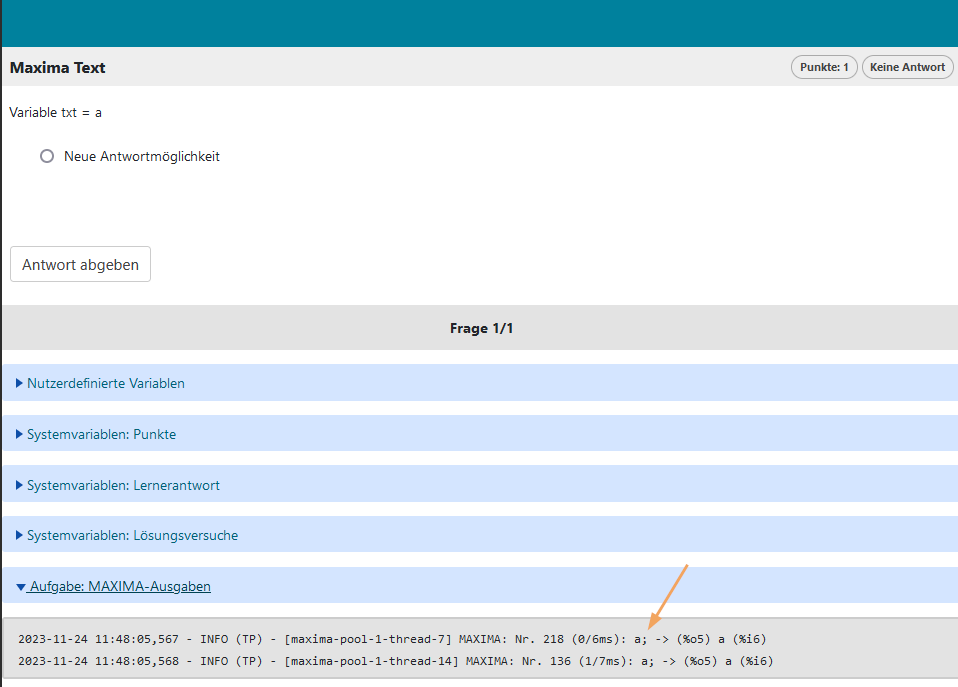Click the maxima-pool-1-thread-7 log line
This screenshot has width=958, height=687.
point(392,639)
